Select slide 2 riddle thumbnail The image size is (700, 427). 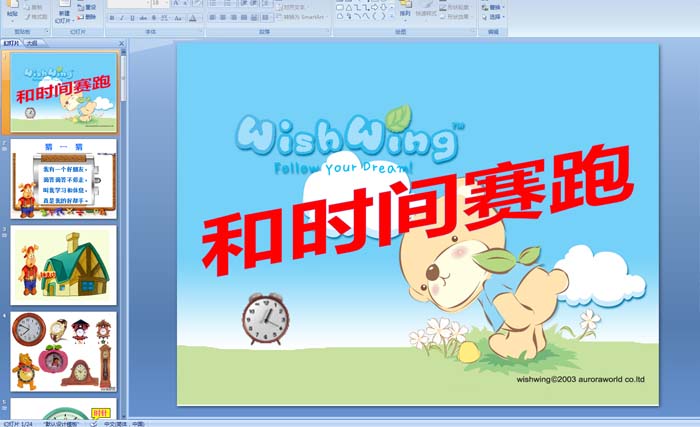[x=64, y=179]
